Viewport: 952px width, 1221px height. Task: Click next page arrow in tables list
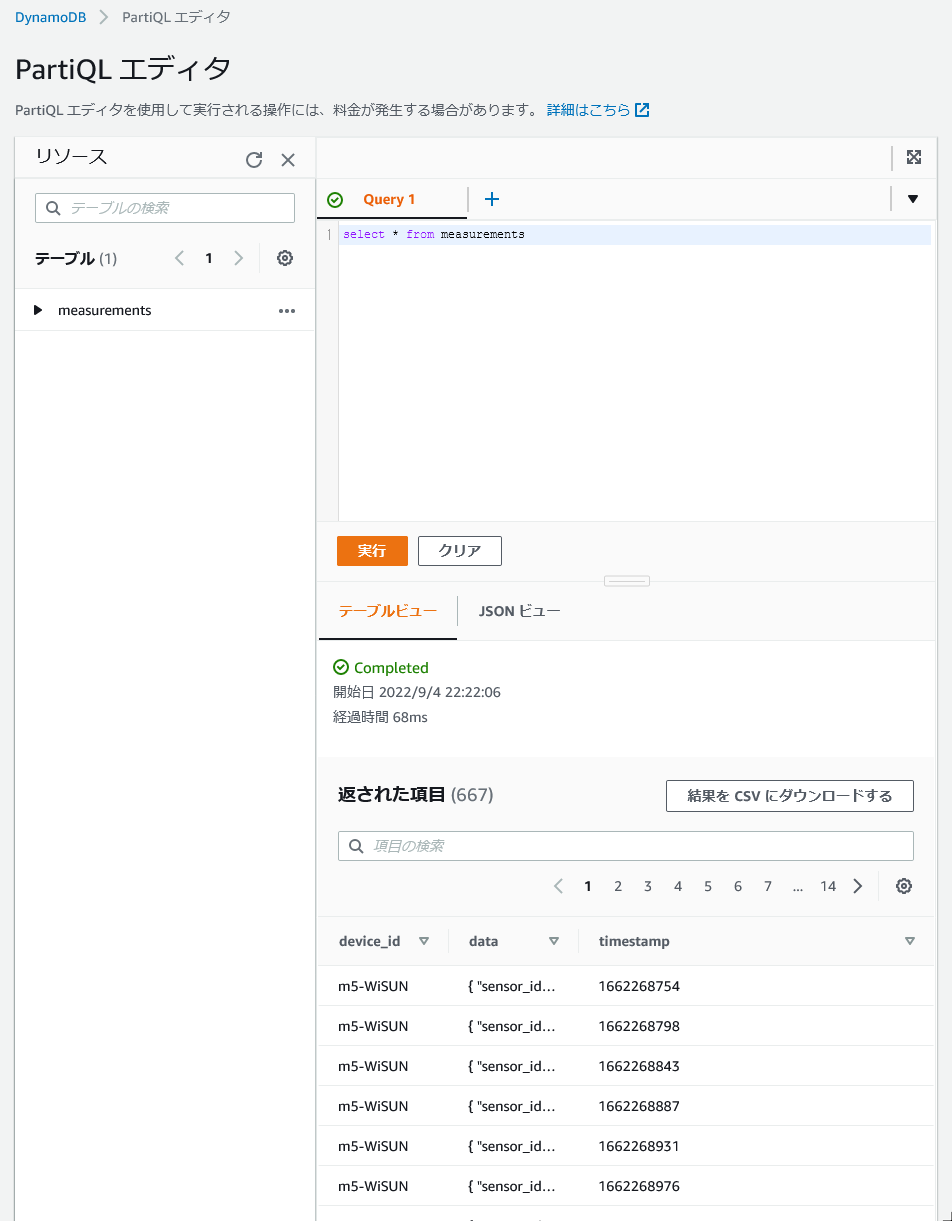coord(238,258)
